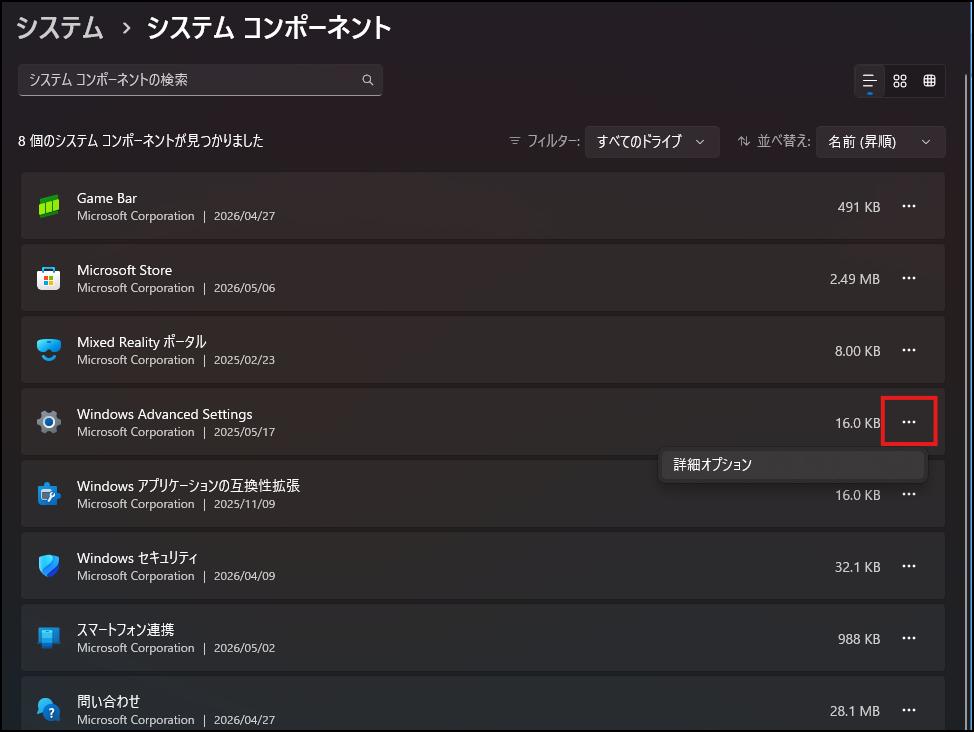Click the Mixed Reality ポータル app icon
This screenshot has height=732, width=974.
48,350
